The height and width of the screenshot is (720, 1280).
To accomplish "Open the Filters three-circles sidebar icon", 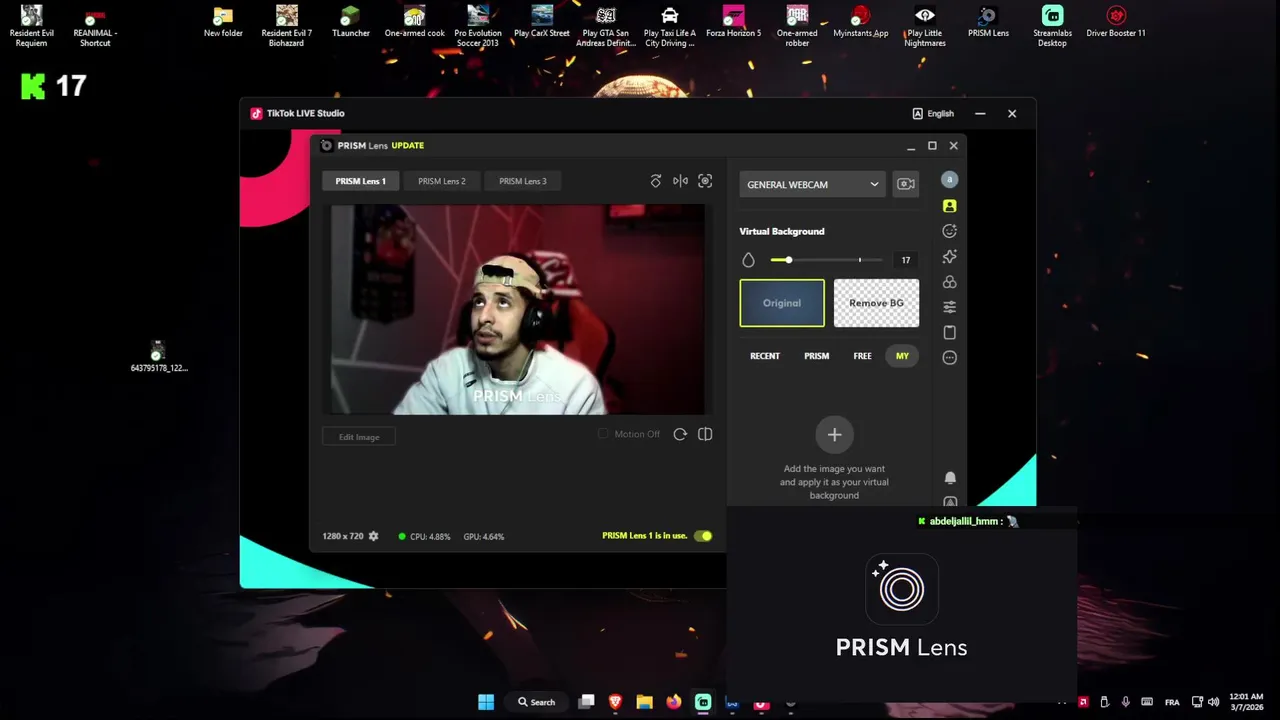I will click(x=949, y=282).
